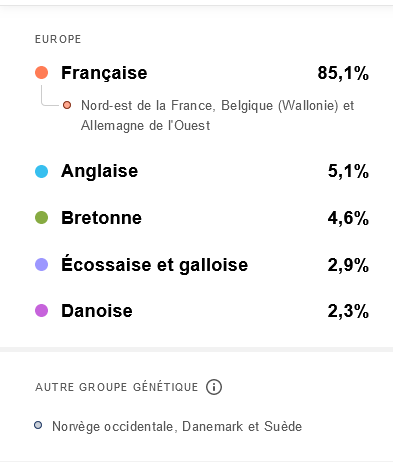Viewport: 393px width, 462px height.
Task: Click the orange dot next to Française
Action: 42,72
